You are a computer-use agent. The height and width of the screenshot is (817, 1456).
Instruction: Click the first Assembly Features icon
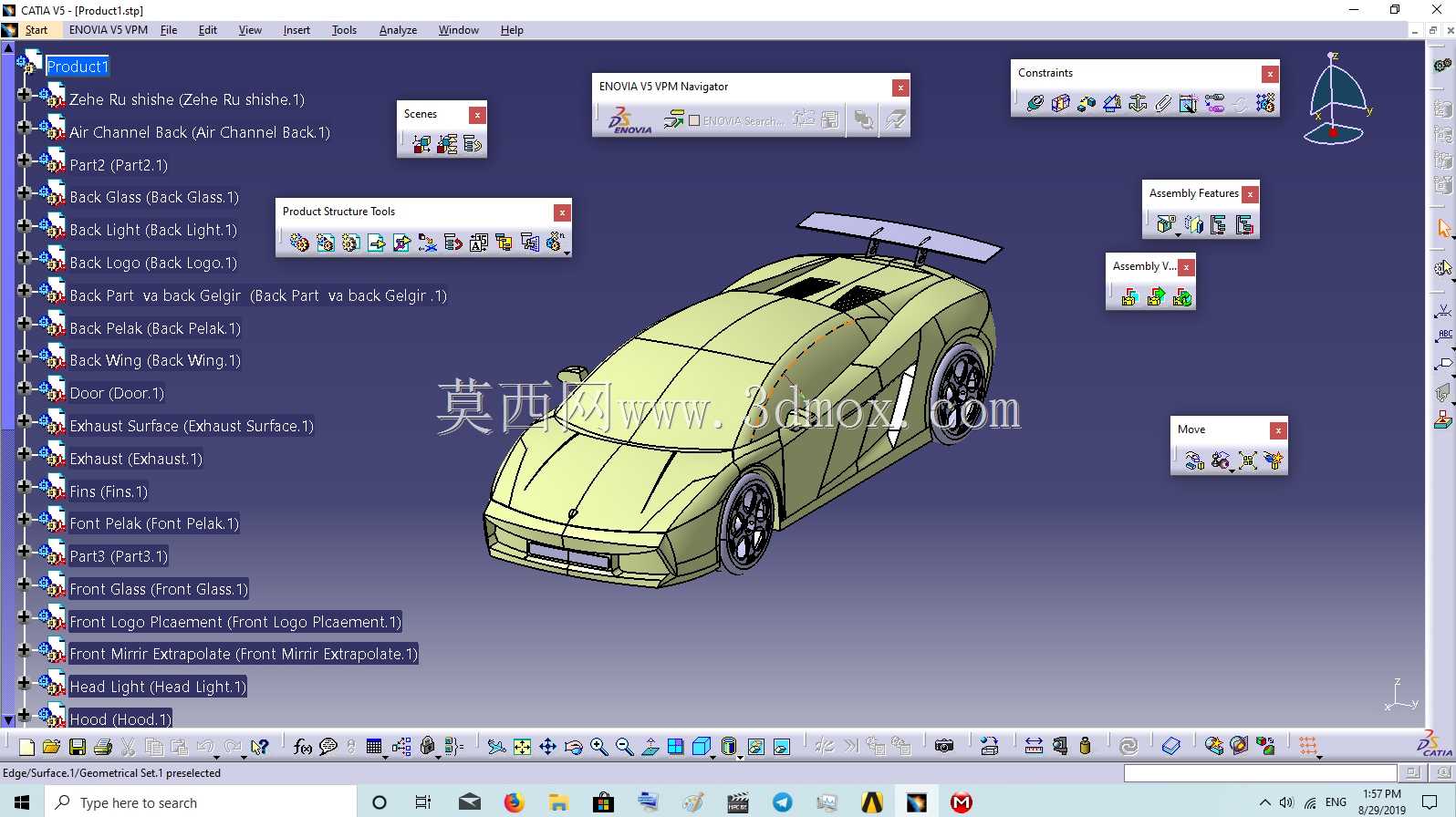1165,223
